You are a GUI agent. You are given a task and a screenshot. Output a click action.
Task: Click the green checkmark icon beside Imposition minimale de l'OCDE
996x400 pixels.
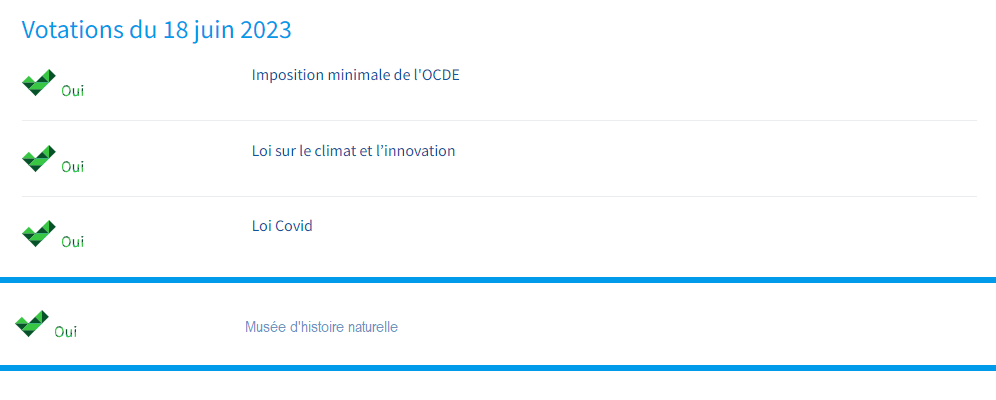39,83
